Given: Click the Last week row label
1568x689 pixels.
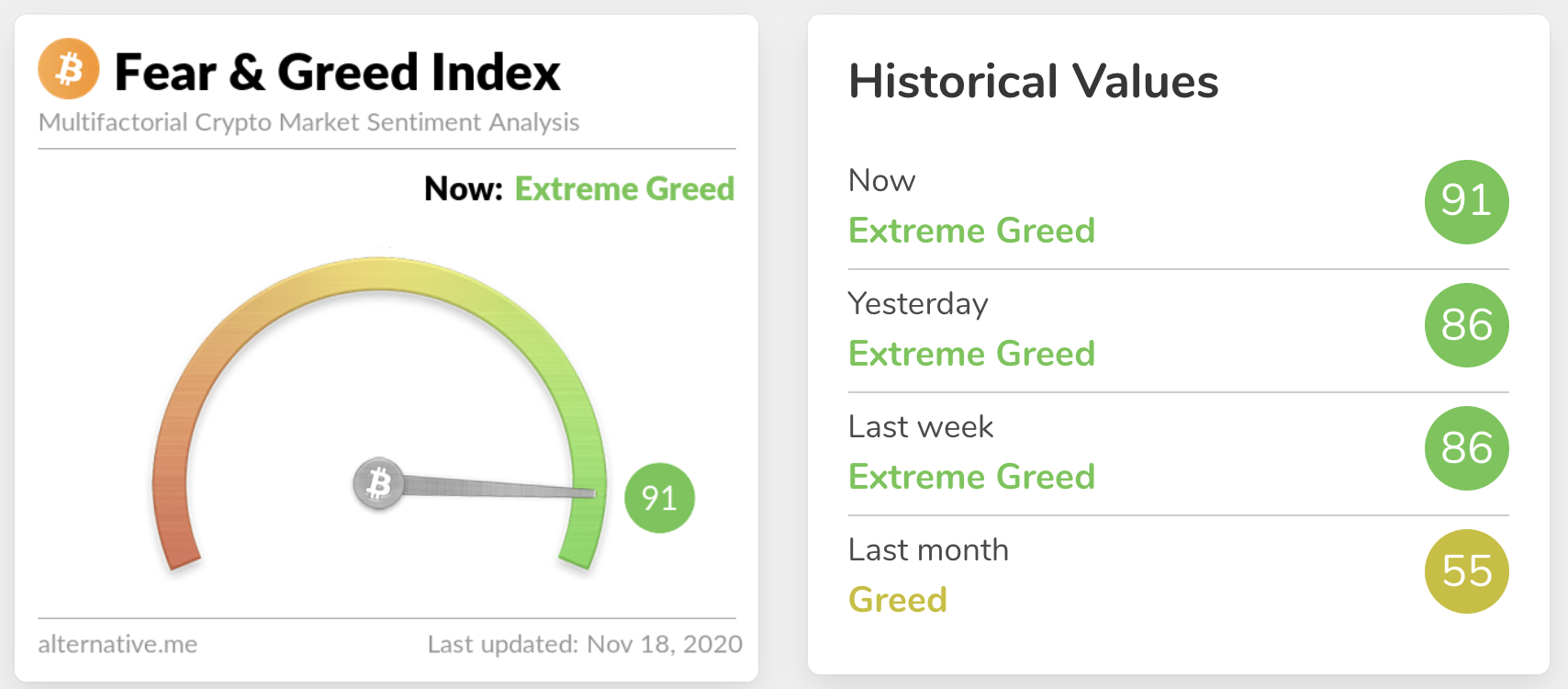Looking at the screenshot, I should click(x=921, y=427).
